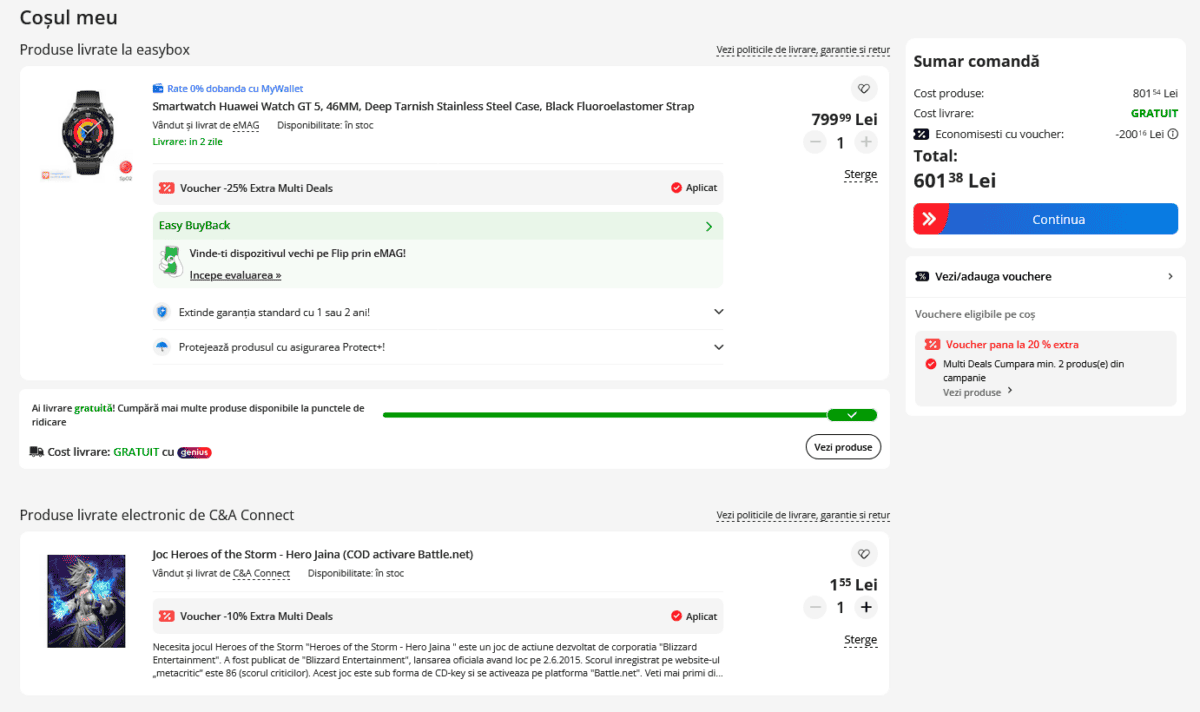Screen dimensions: 1200x712
Task: Add Huawei Watch to favorites heart icon
Action: pos(865,89)
